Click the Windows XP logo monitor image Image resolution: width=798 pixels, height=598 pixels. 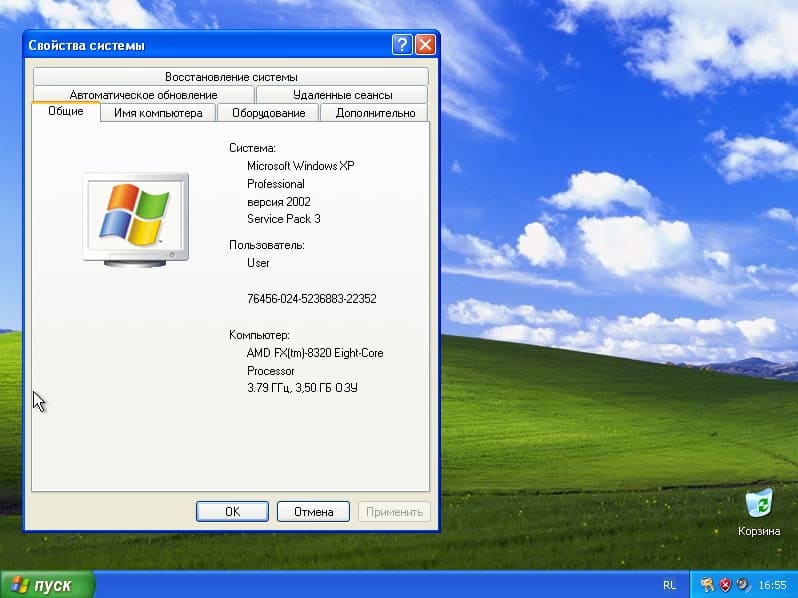pyautogui.click(x=134, y=218)
